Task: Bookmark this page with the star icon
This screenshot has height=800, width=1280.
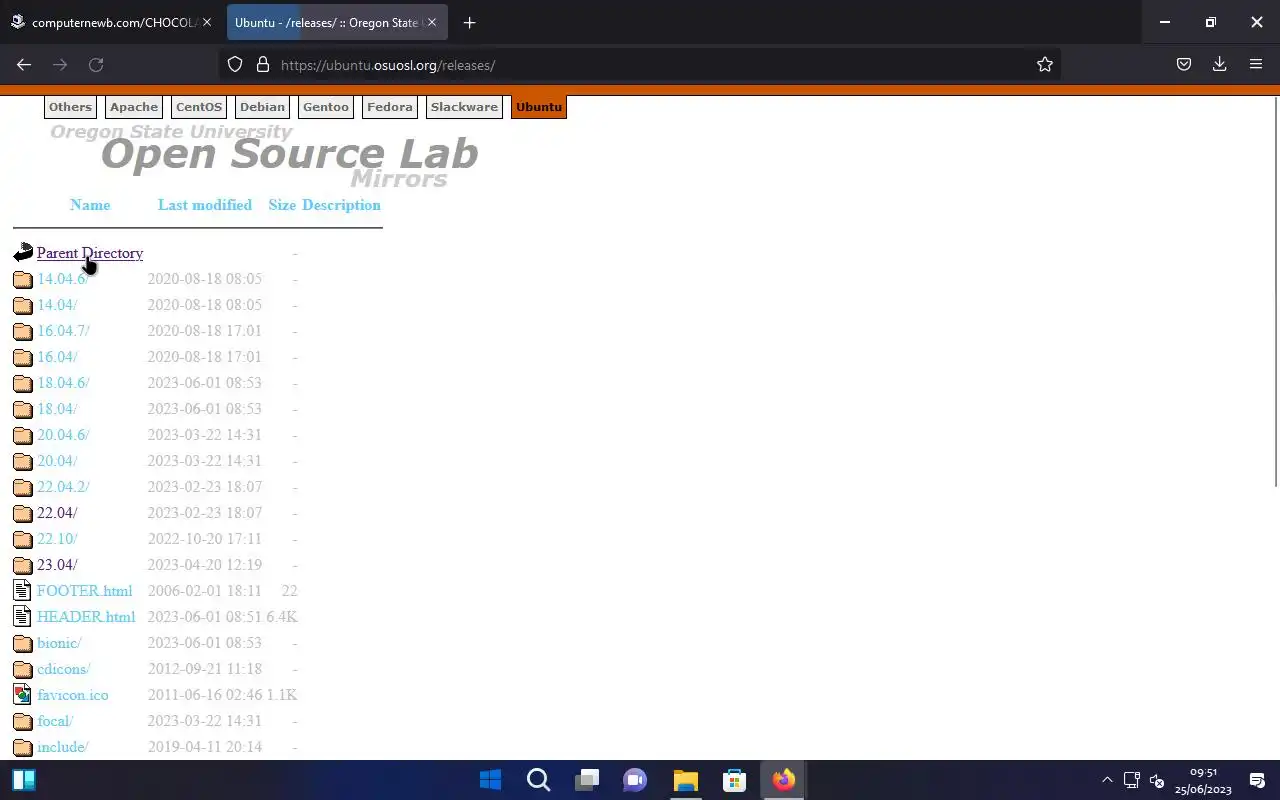Action: click(x=1045, y=65)
